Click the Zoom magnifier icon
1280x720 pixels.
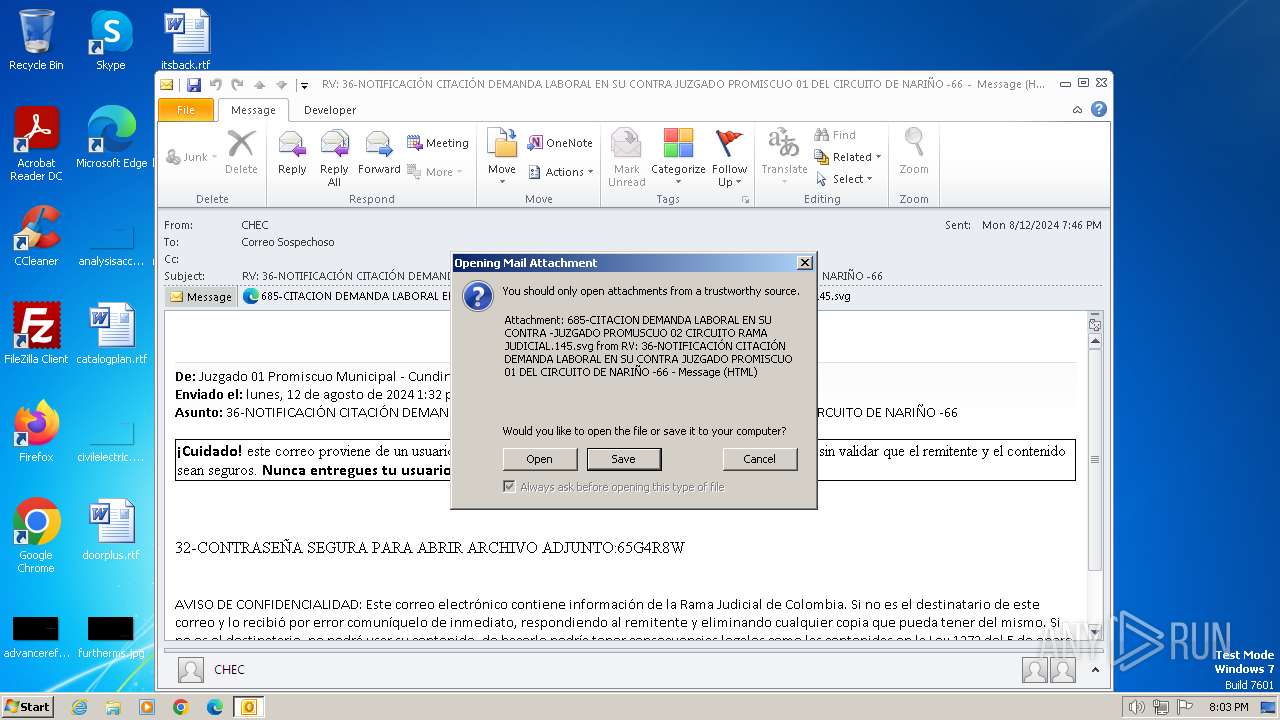click(x=914, y=153)
